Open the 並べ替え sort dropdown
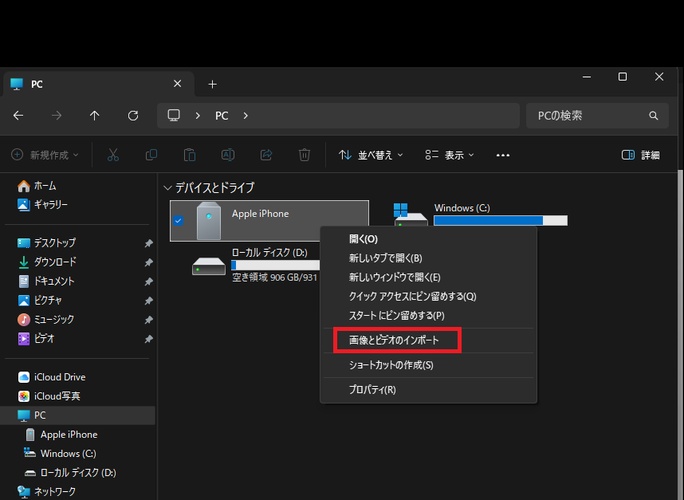 (370, 155)
